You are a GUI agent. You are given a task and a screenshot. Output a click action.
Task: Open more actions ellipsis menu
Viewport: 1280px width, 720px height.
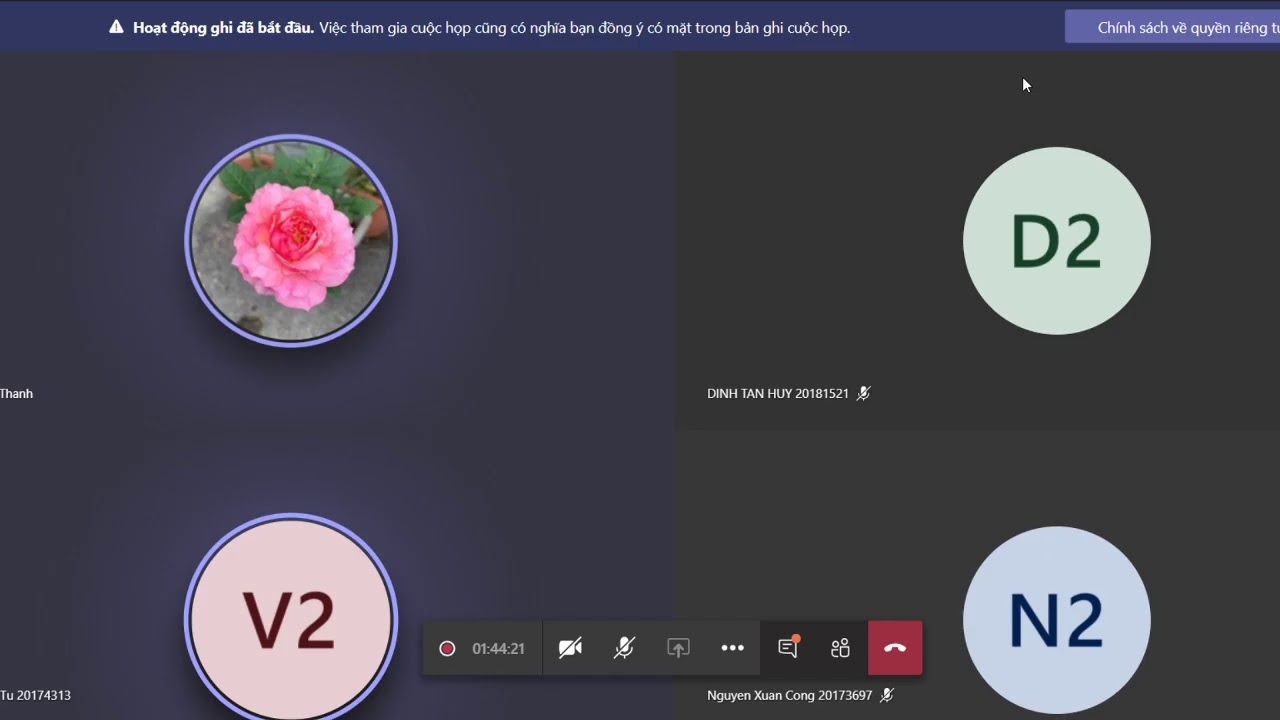[x=732, y=648]
